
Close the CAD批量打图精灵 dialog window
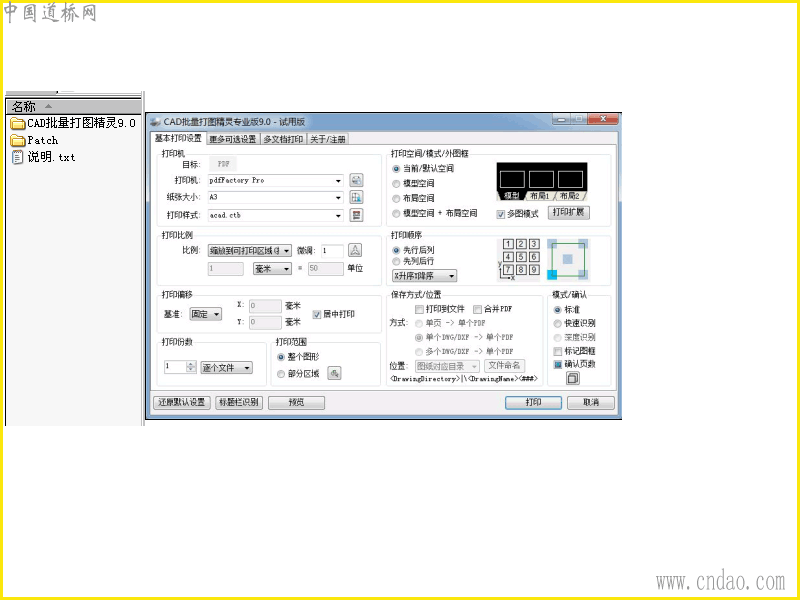pyautogui.click(x=603, y=119)
